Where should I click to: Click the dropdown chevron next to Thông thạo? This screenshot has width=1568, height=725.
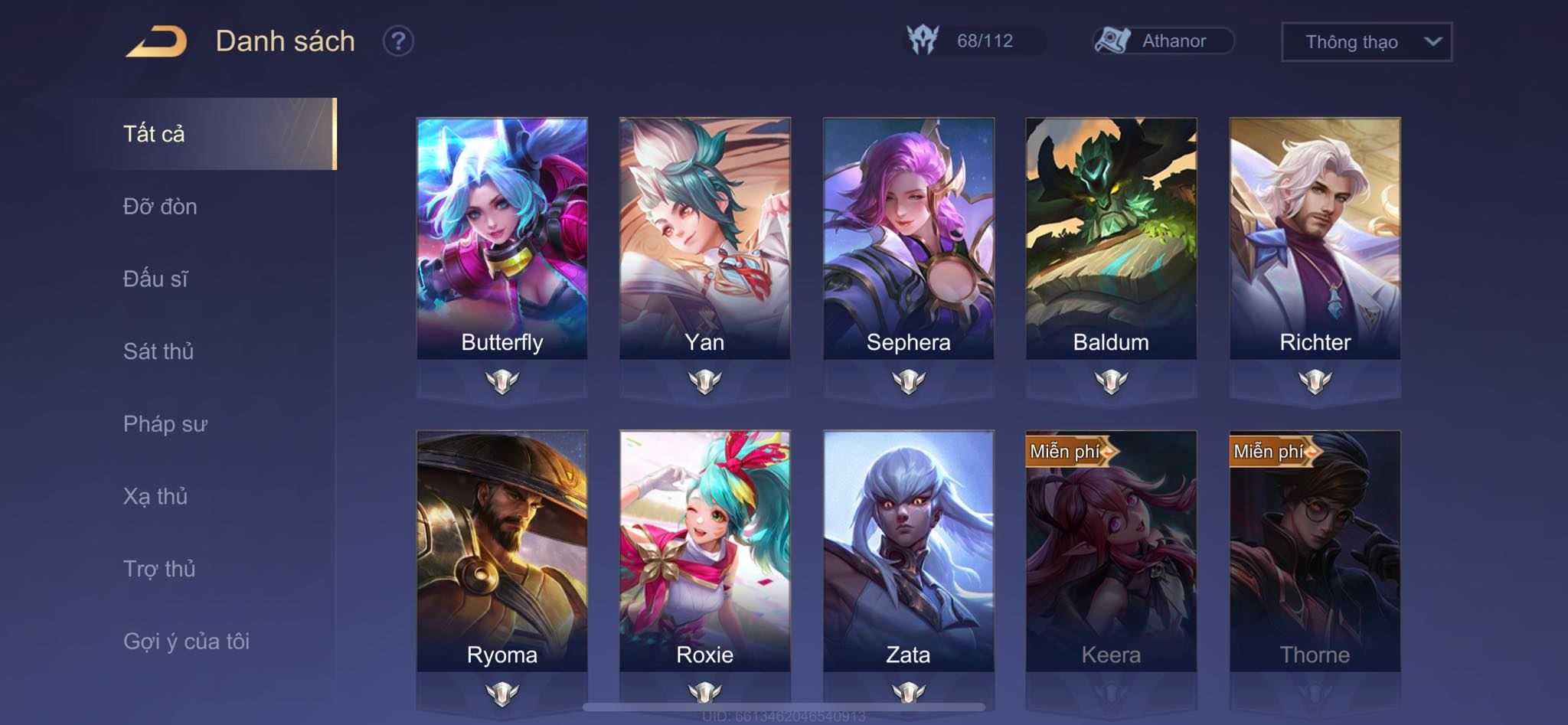1432,41
